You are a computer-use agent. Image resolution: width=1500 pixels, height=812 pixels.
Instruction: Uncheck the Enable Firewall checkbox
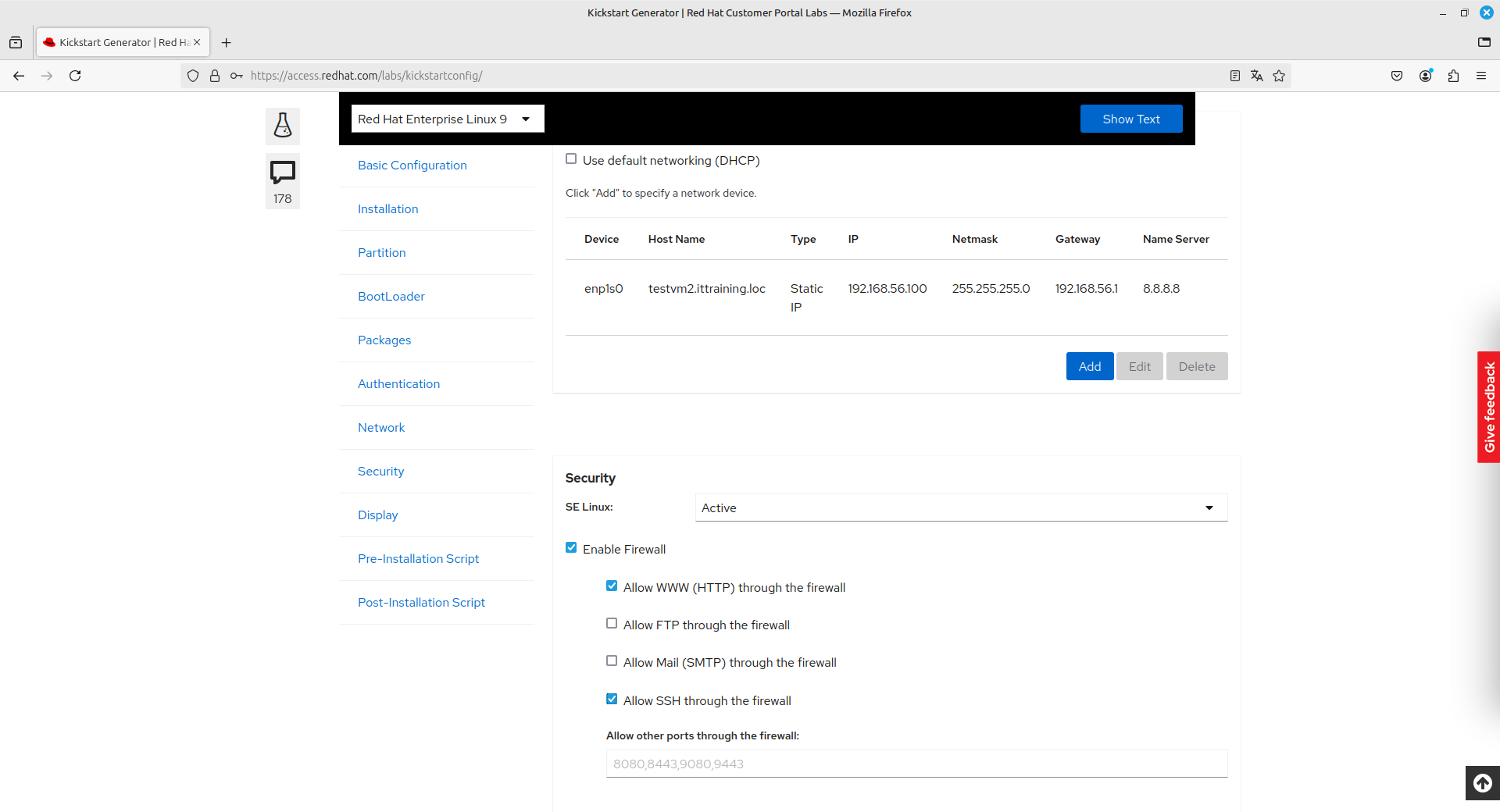pyautogui.click(x=571, y=548)
